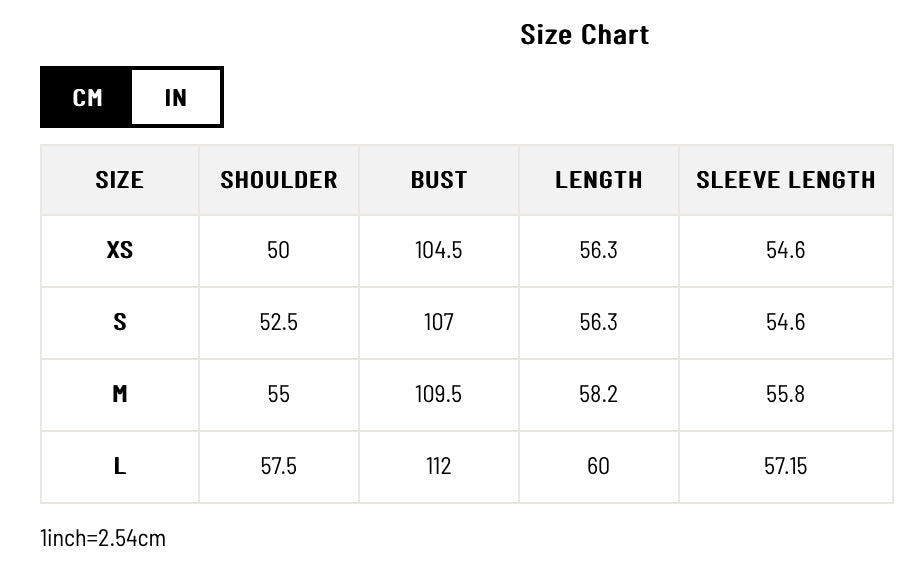Viewport: 915px width, 574px height.
Task: Click the LENGTH column header
Action: point(599,180)
